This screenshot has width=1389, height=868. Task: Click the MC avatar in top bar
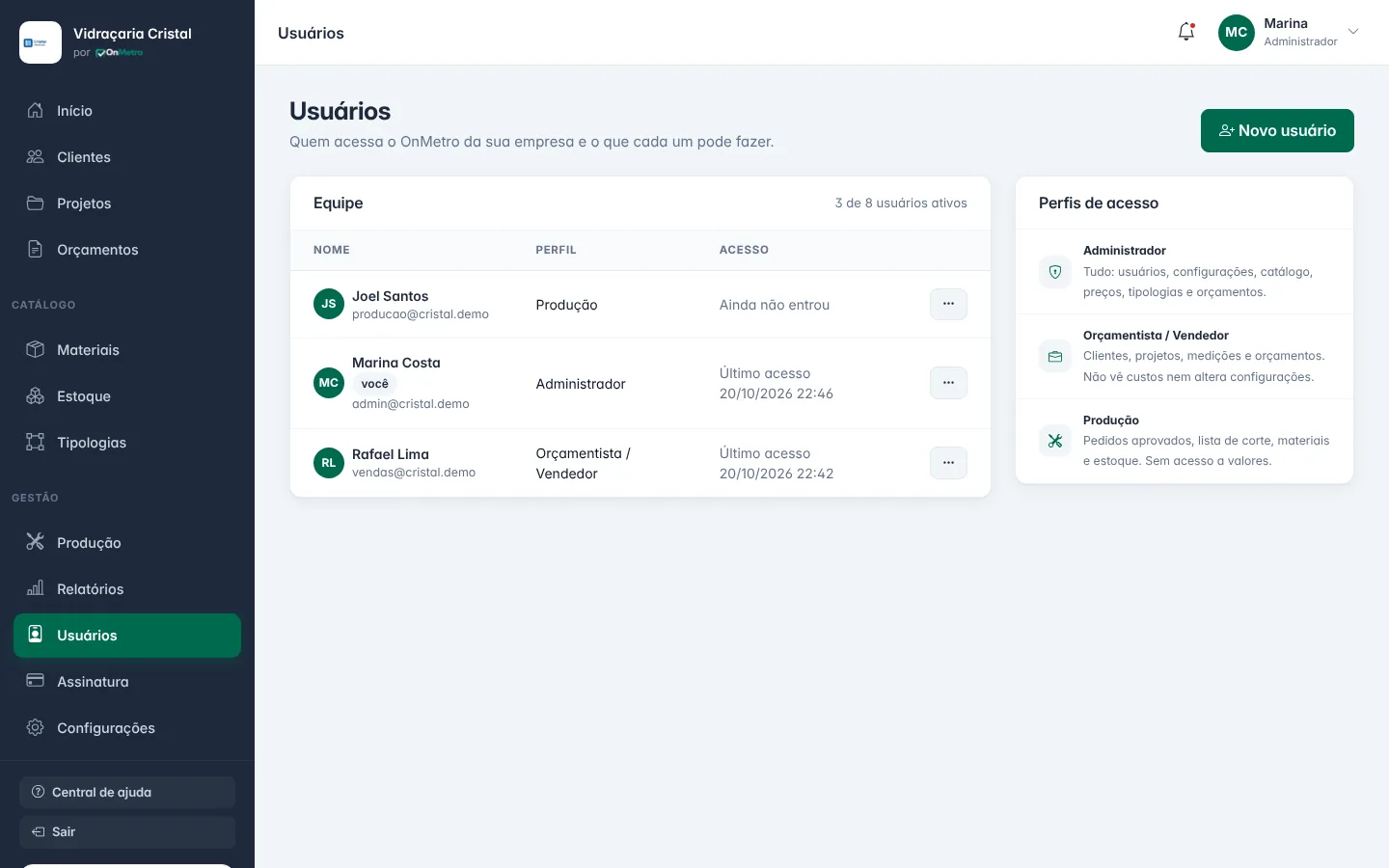[x=1237, y=32]
